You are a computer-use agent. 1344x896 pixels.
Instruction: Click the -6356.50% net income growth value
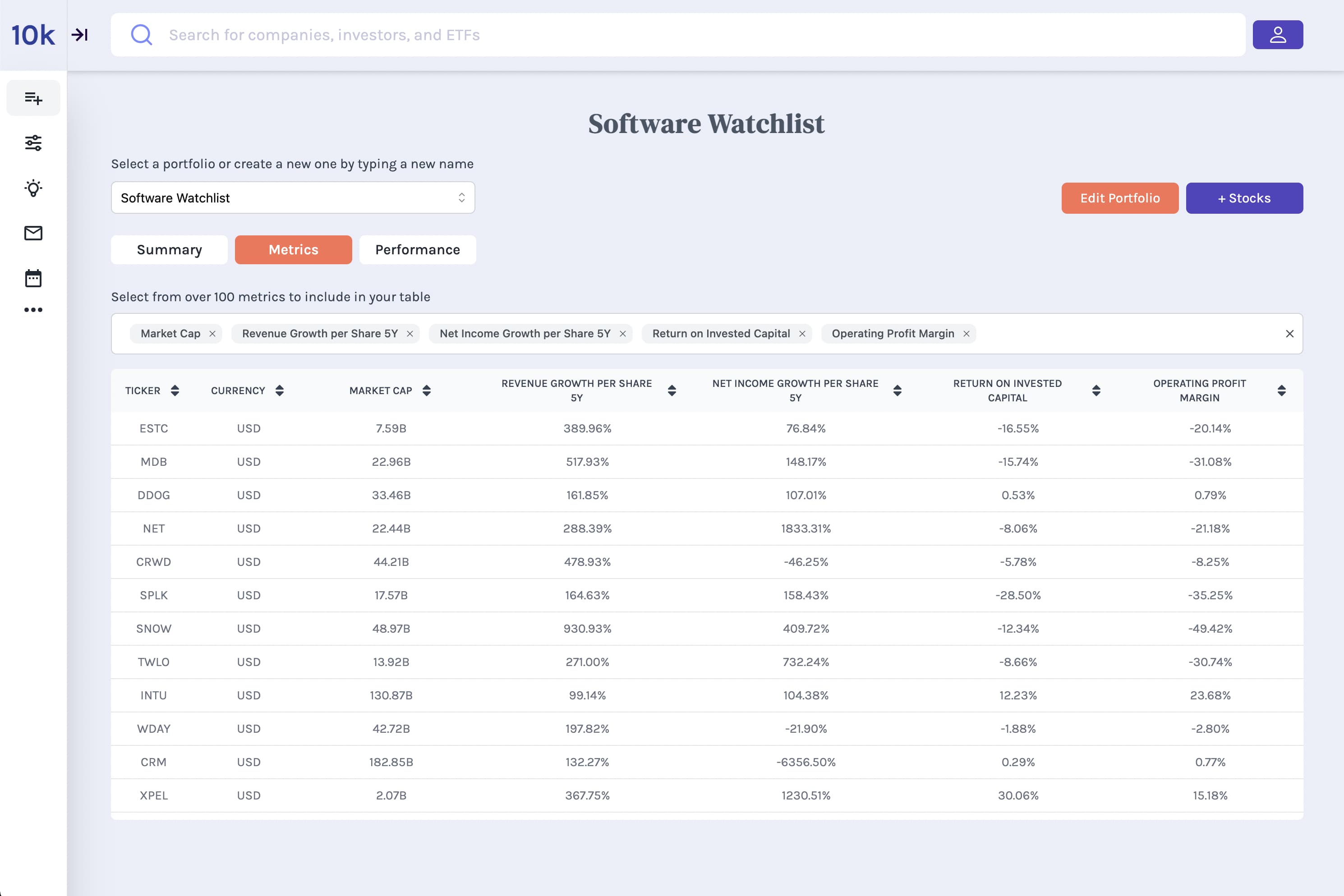point(806,762)
